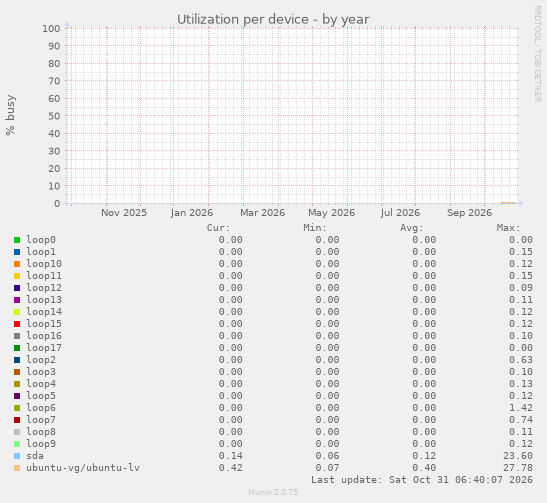Click sda current value 0.14
547x503 pixels.
coord(231,456)
